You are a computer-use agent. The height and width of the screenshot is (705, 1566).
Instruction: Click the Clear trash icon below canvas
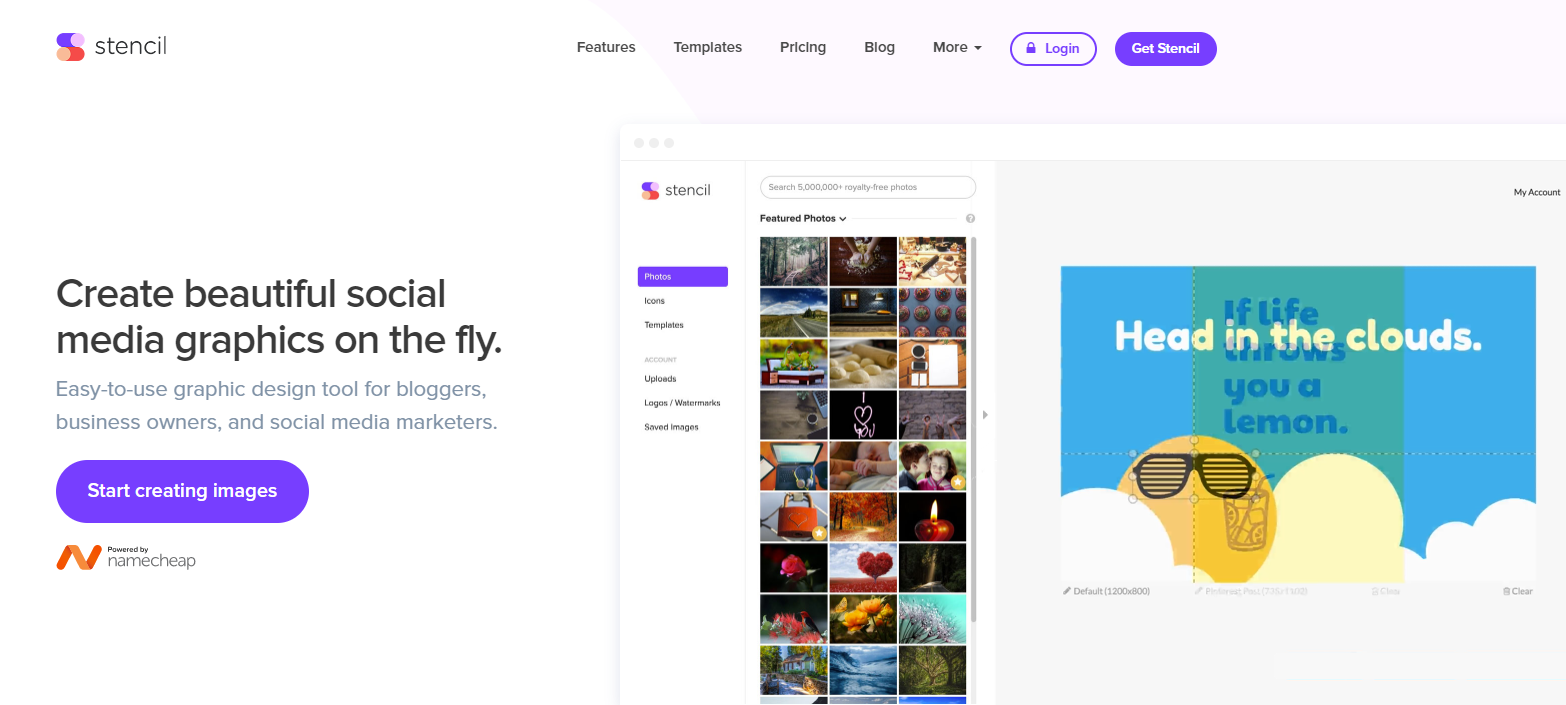(x=1506, y=591)
